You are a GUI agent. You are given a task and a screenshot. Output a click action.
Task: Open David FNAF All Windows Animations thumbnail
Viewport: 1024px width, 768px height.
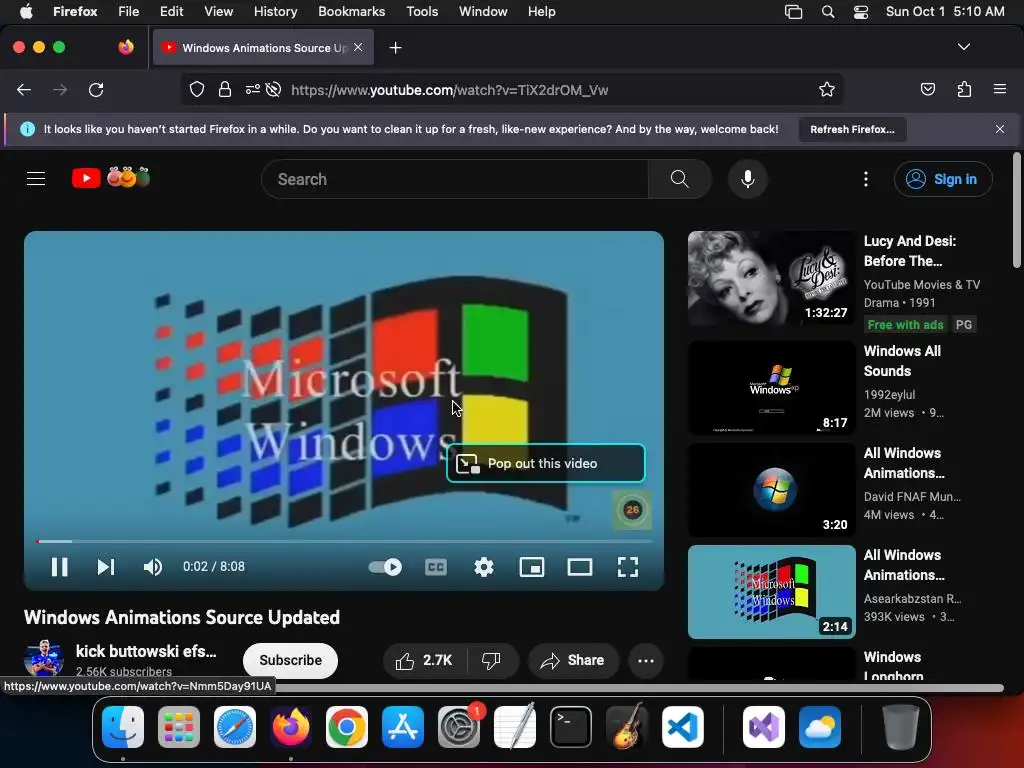click(x=771, y=490)
